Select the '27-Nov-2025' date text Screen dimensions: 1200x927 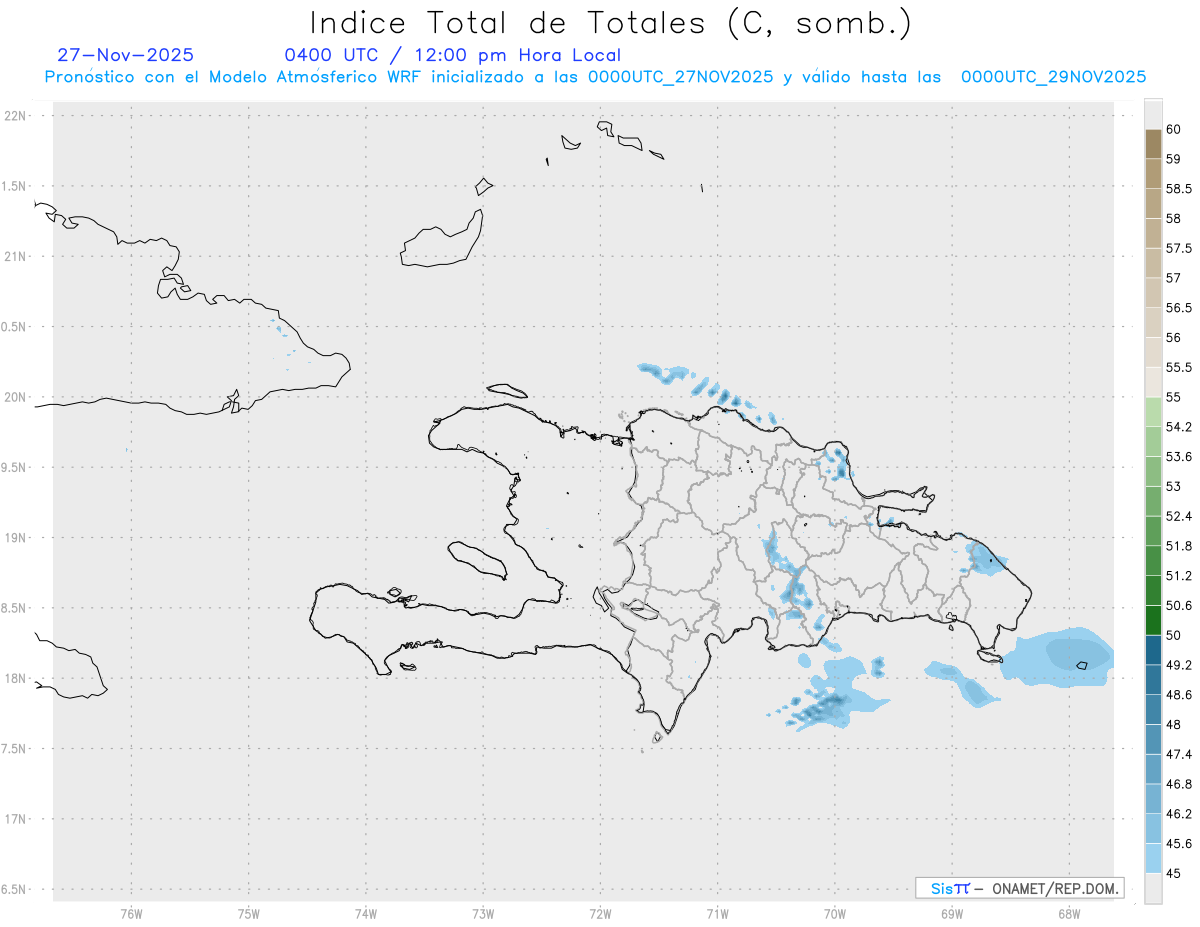125,55
